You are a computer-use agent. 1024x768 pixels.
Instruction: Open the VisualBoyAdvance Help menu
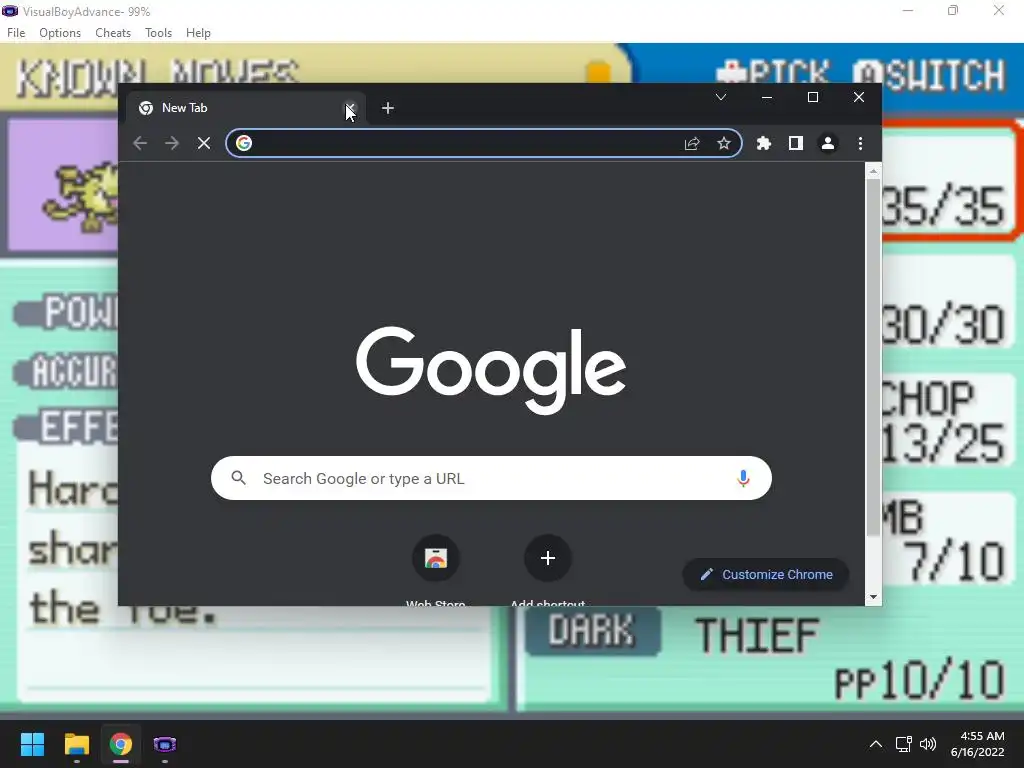pyautogui.click(x=198, y=33)
